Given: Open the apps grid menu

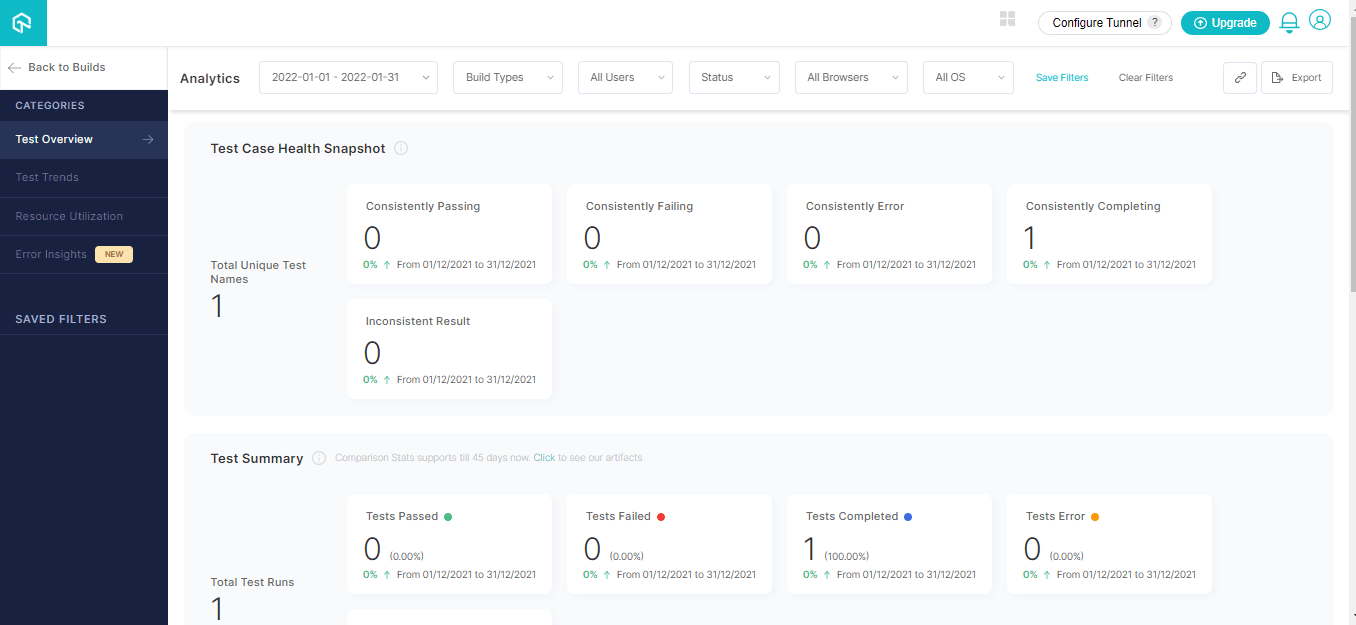Looking at the screenshot, I should point(1007,18).
